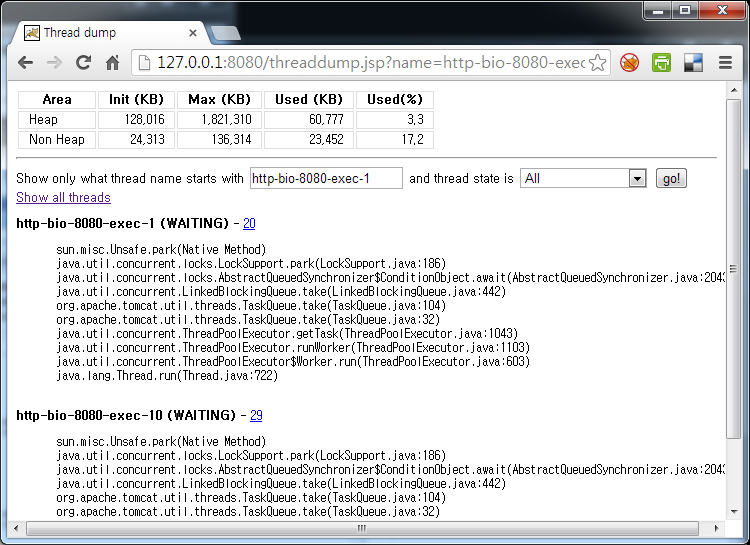Click the vertical scrollbar down arrow

click(x=733, y=509)
